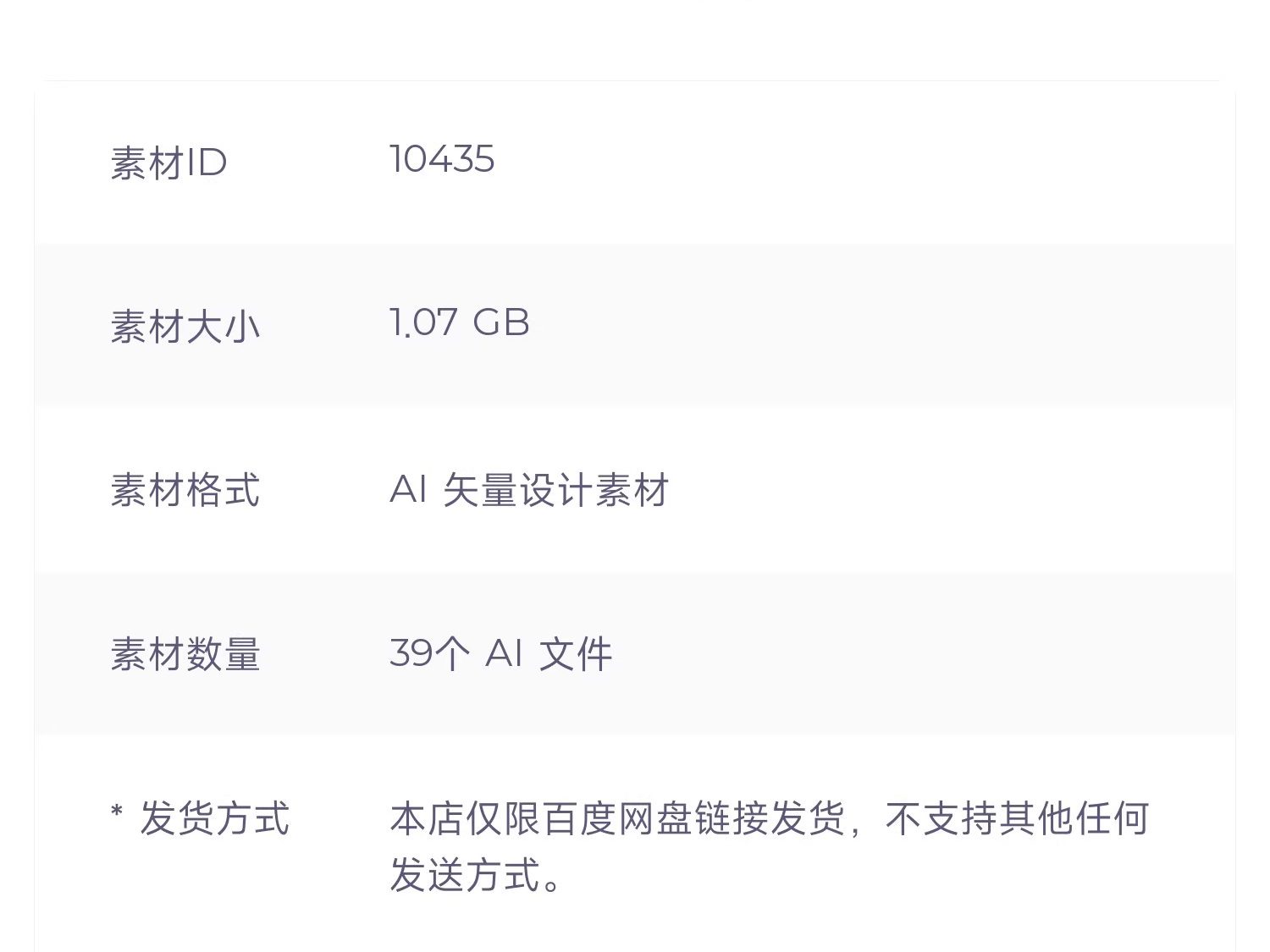Screen dimensions: 1270x952
Task: Click the 素材数量 label
Action: point(185,654)
